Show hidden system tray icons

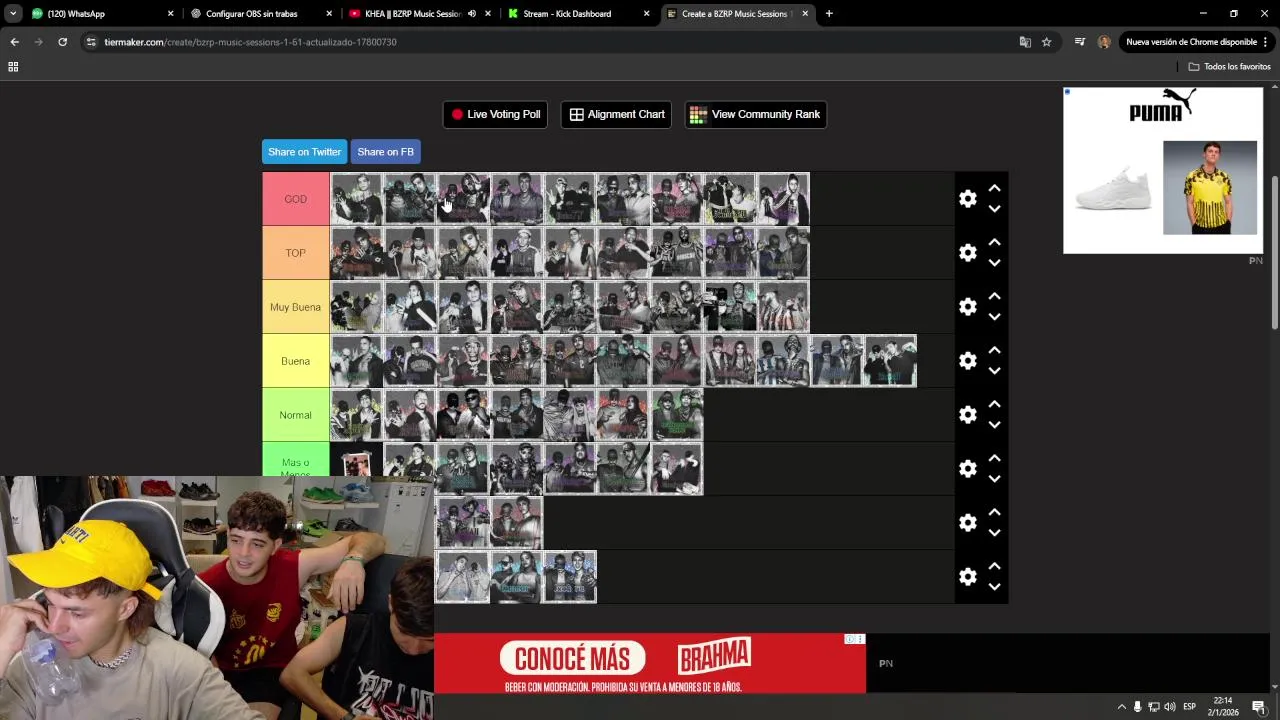(1121, 707)
